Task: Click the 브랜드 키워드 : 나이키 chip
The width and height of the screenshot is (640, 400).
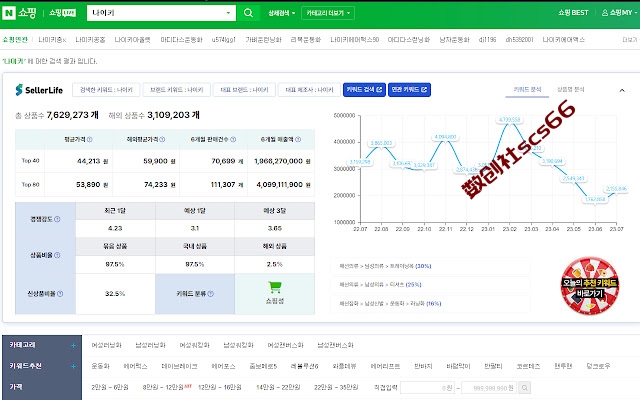Action: [x=176, y=90]
